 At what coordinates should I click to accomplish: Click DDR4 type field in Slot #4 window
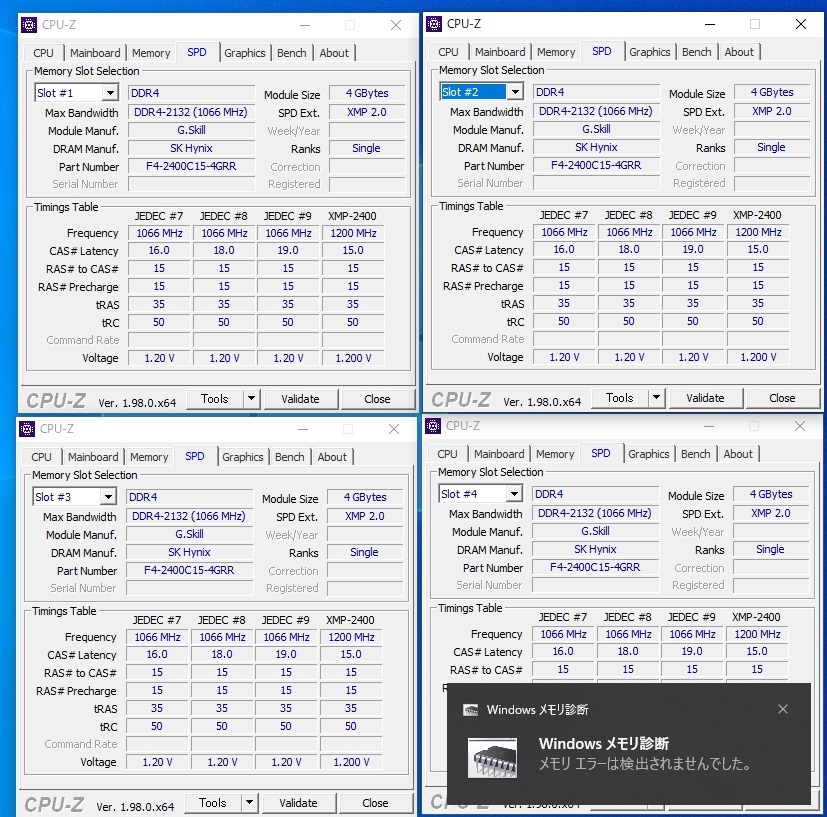pyautogui.click(x=595, y=494)
